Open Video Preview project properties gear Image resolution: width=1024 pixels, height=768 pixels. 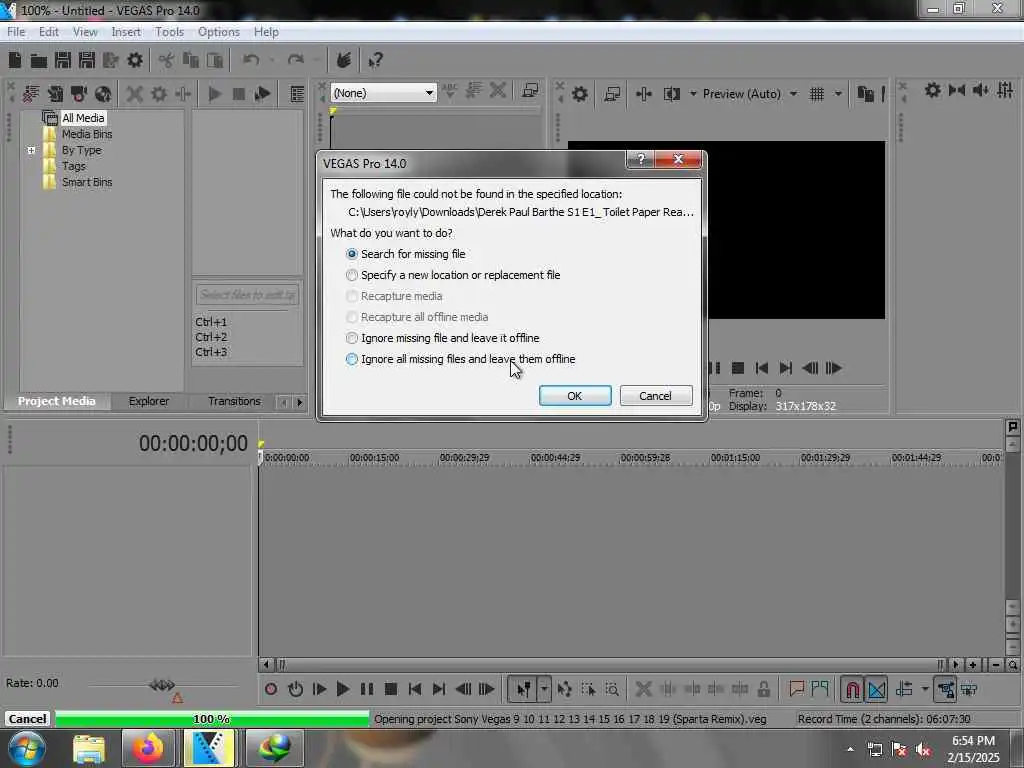579,94
